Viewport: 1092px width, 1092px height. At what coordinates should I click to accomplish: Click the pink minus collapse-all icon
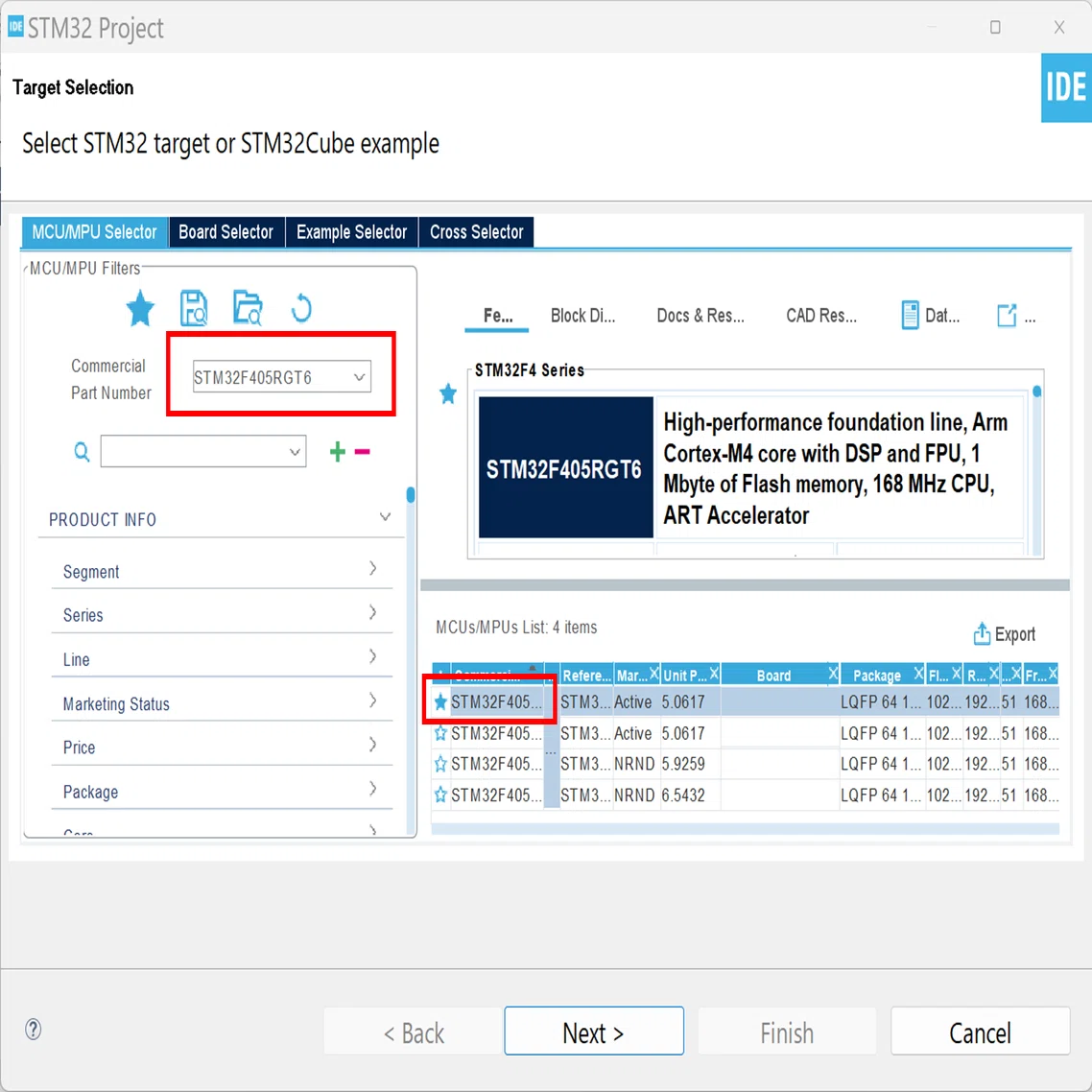[x=362, y=452]
